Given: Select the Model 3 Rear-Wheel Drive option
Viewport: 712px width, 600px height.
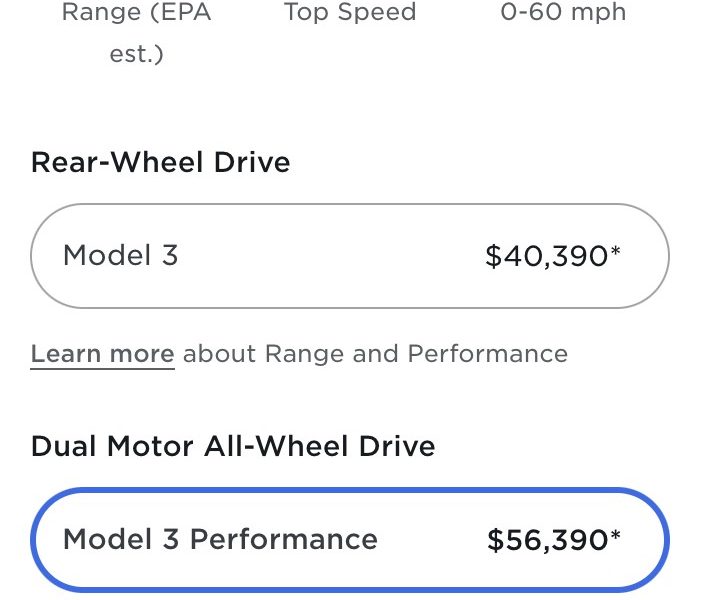Looking at the screenshot, I should pos(350,256).
